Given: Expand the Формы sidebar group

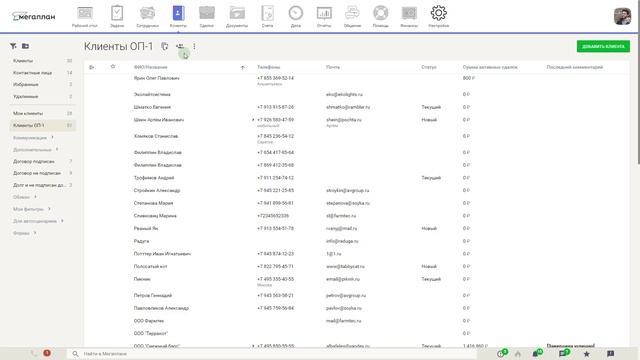Looking at the screenshot, I should (x=24, y=233).
